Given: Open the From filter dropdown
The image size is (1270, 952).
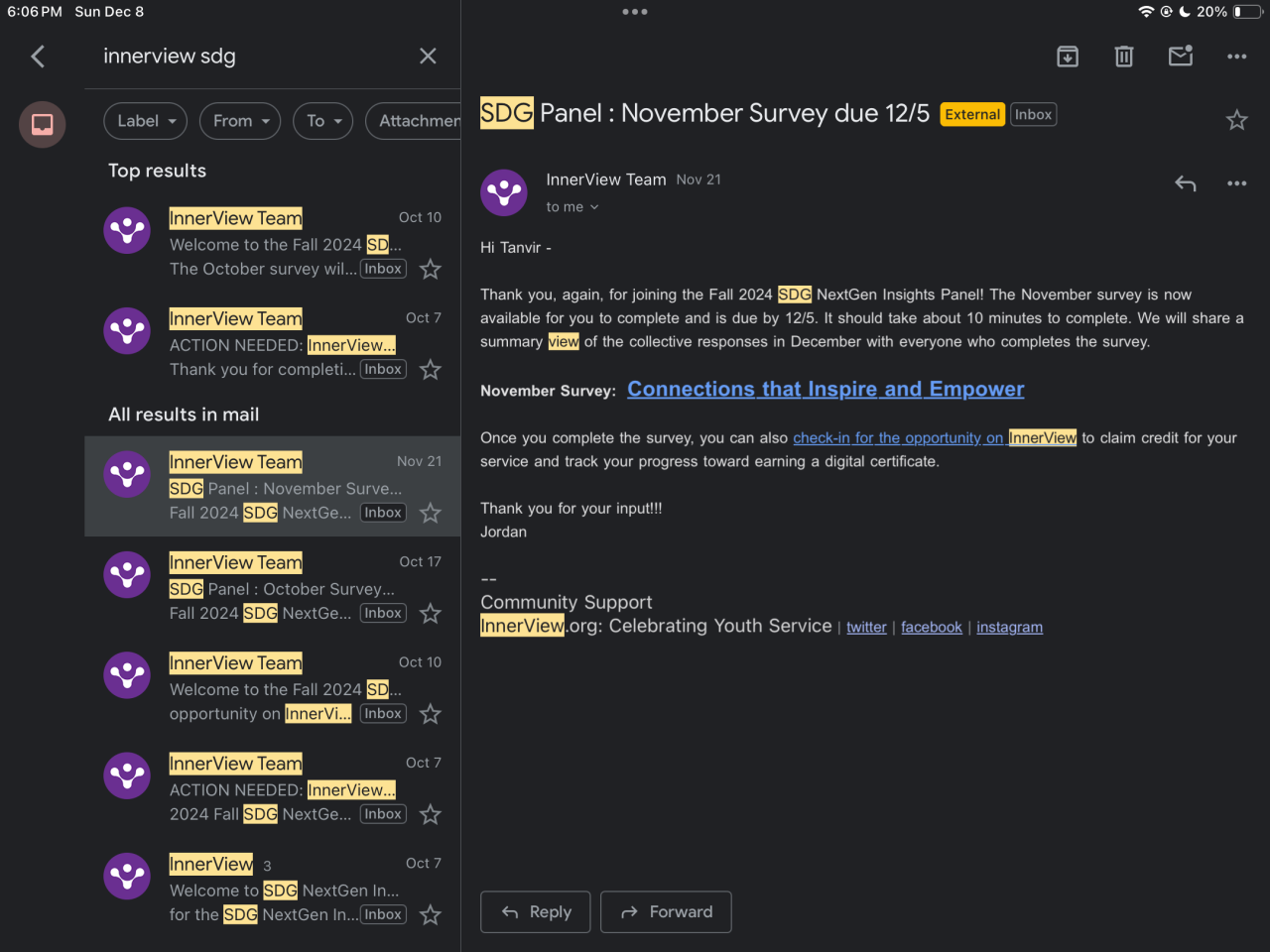Looking at the screenshot, I should [x=240, y=121].
